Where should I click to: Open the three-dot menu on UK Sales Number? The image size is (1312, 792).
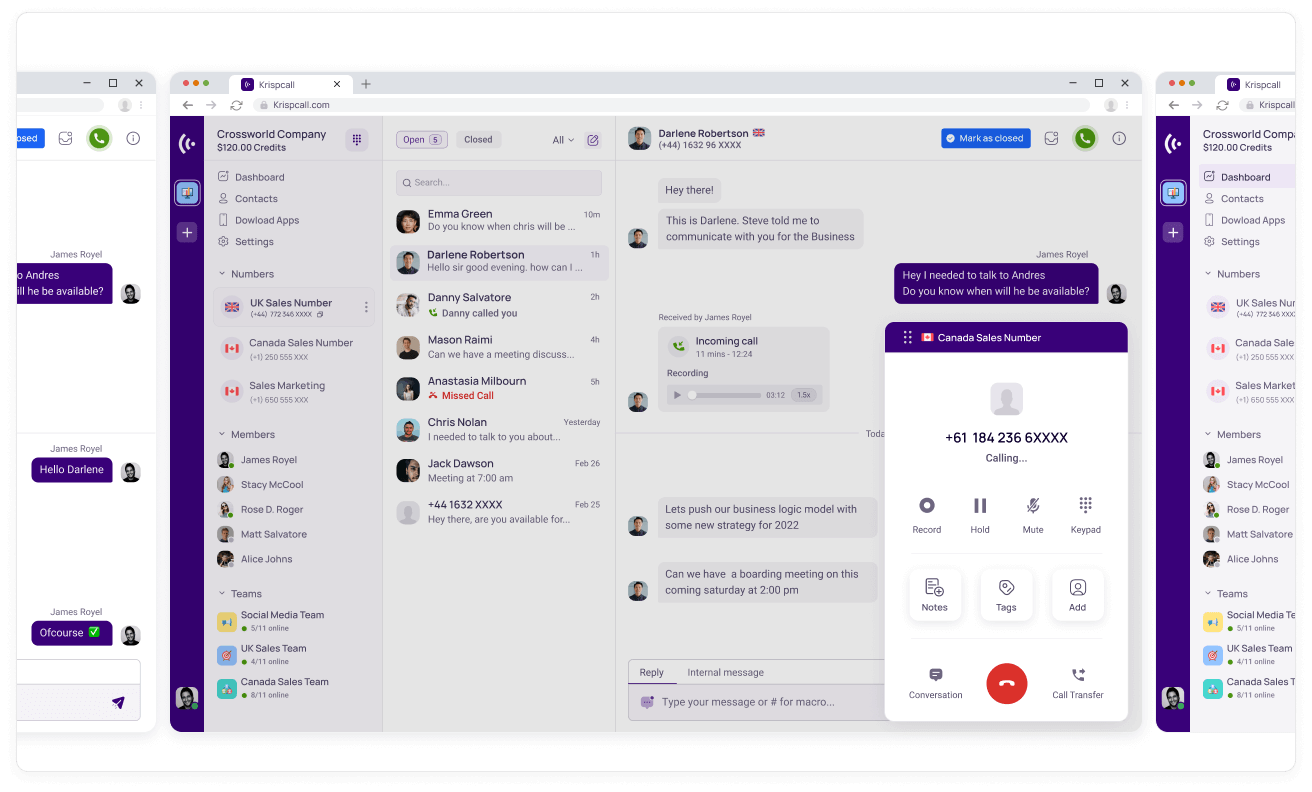[x=366, y=307]
